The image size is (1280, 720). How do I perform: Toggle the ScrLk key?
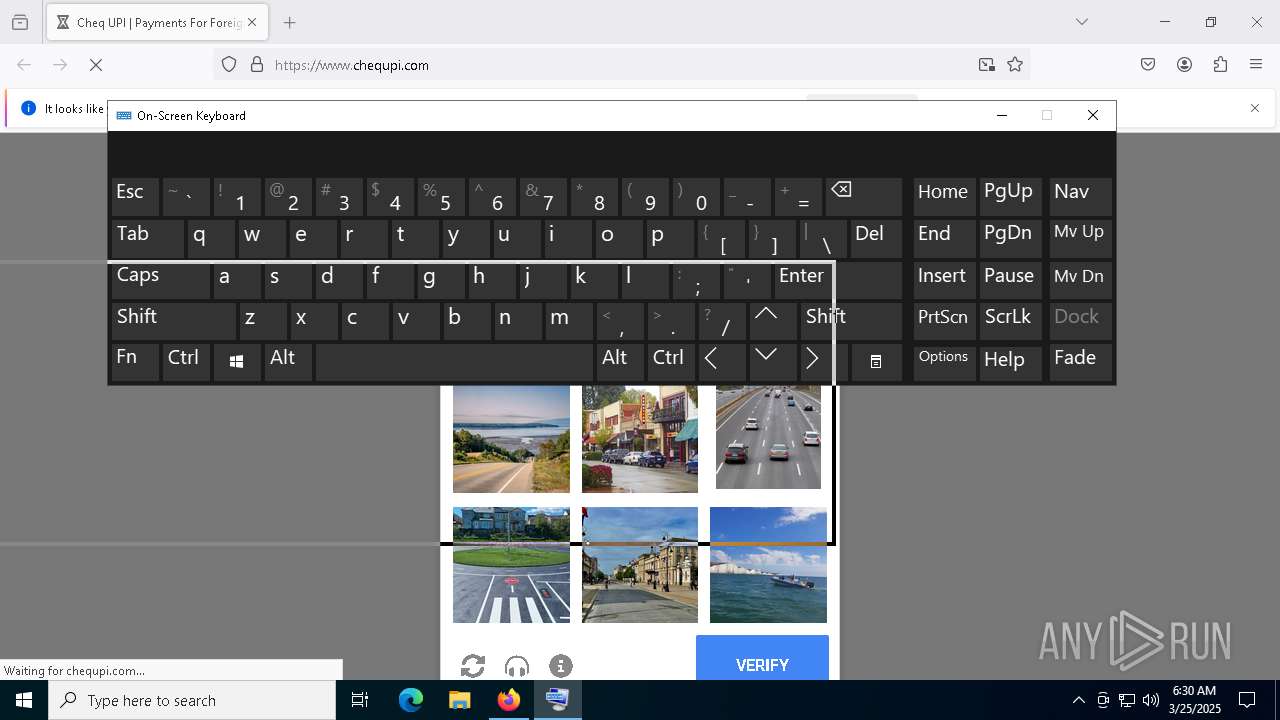pos(1010,320)
